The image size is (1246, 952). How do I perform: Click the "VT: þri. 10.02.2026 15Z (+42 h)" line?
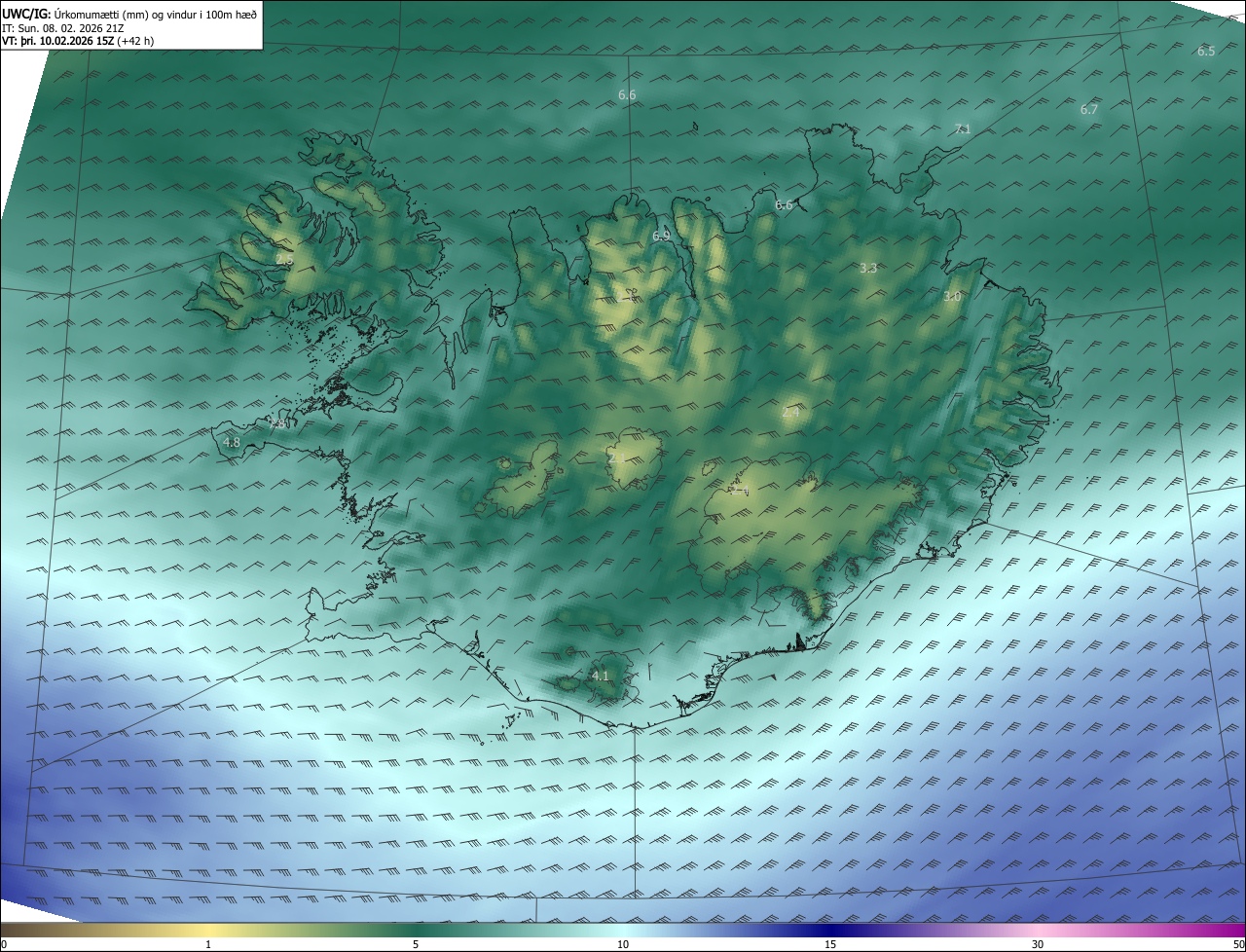tap(78, 41)
